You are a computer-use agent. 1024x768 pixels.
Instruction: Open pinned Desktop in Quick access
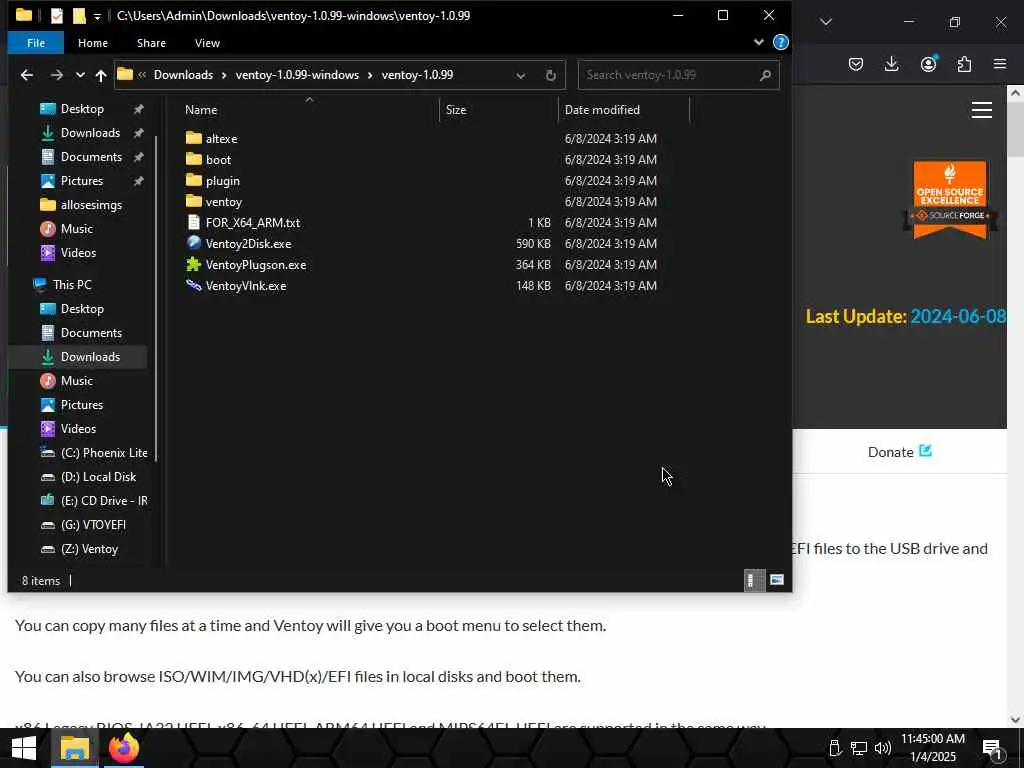pyautogui.click(x=82, y=109)
